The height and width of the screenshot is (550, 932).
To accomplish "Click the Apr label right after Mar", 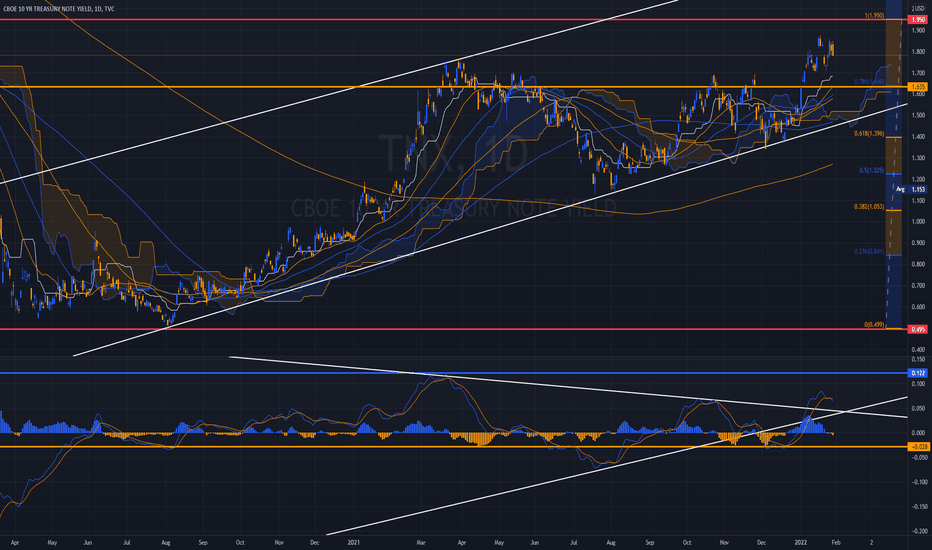I will point(462,542).
